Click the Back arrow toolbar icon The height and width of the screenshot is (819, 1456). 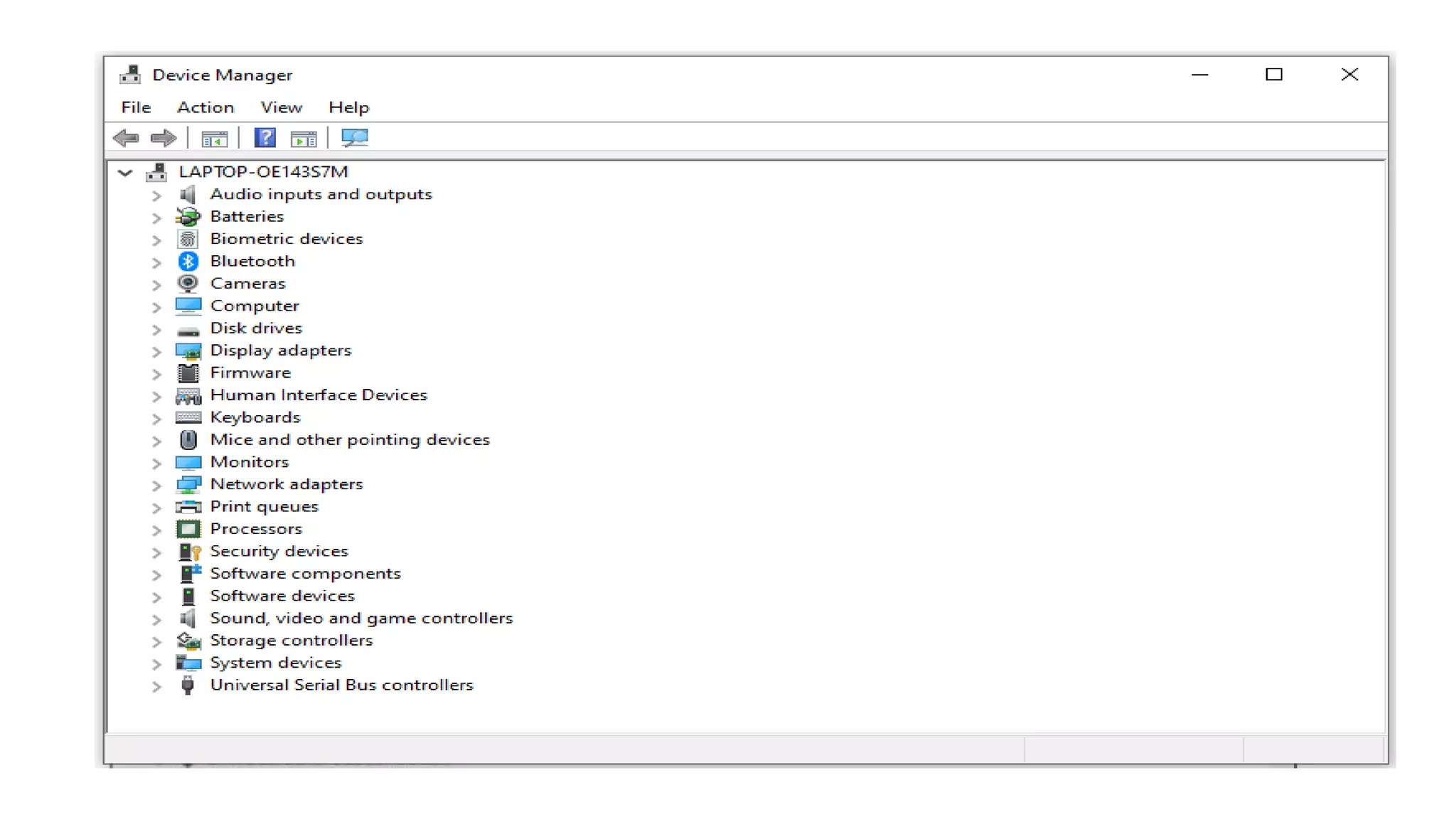point(127,138)
